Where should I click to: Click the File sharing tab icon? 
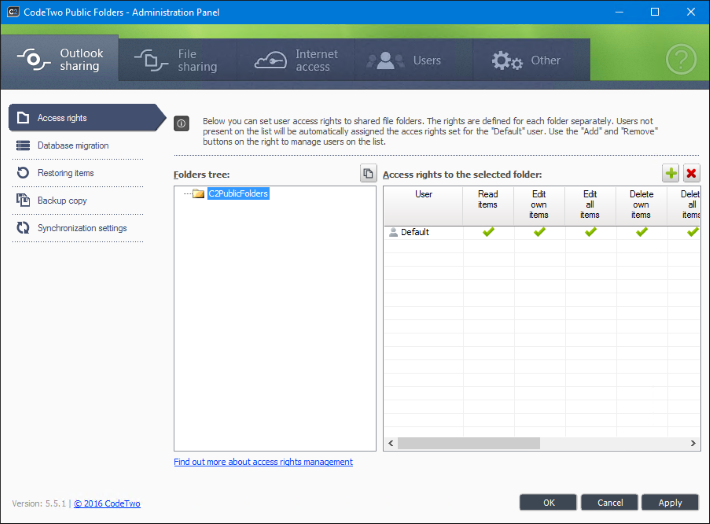(x=151, y=60)
